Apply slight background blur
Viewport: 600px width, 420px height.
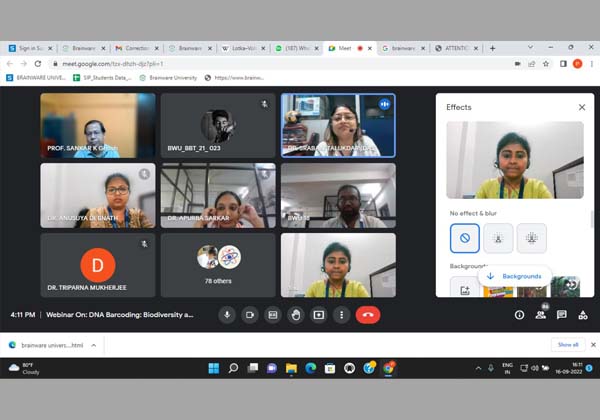pos(498,238)
